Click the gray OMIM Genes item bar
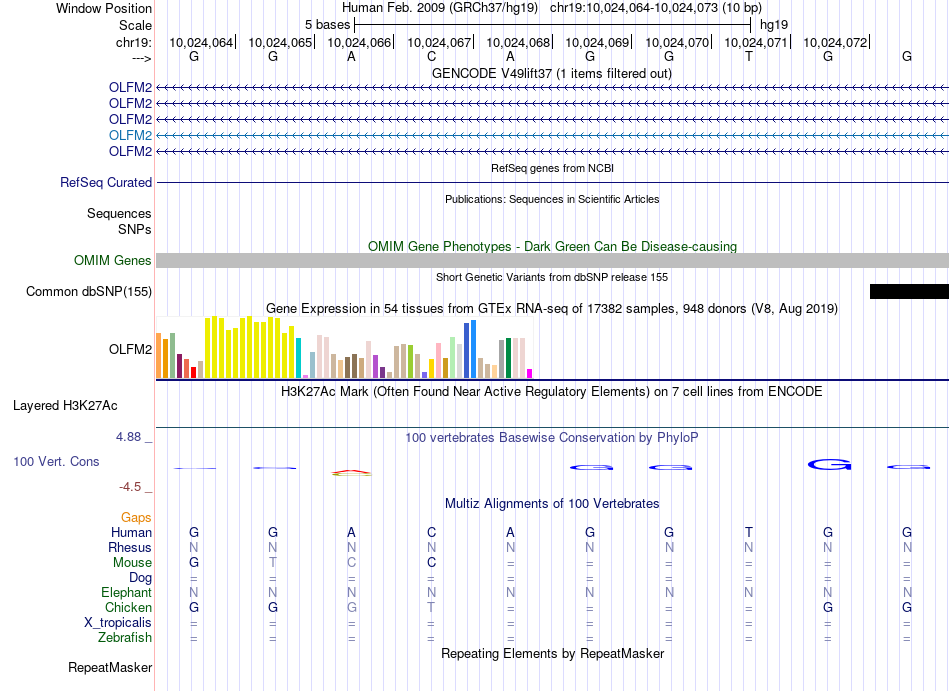 (552, 260)
